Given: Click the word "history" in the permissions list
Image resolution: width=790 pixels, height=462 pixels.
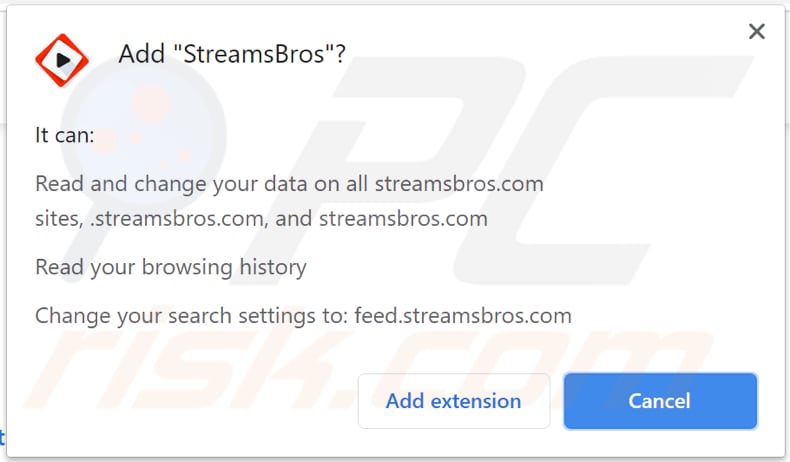Looking at the screenshot, I should pos(273,267).
